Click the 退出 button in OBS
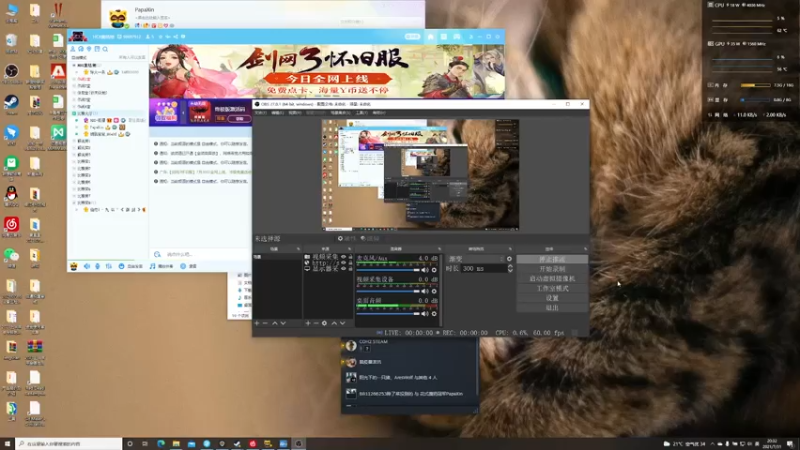The width and height of the screenshot is (800, 450). point(552,308)
